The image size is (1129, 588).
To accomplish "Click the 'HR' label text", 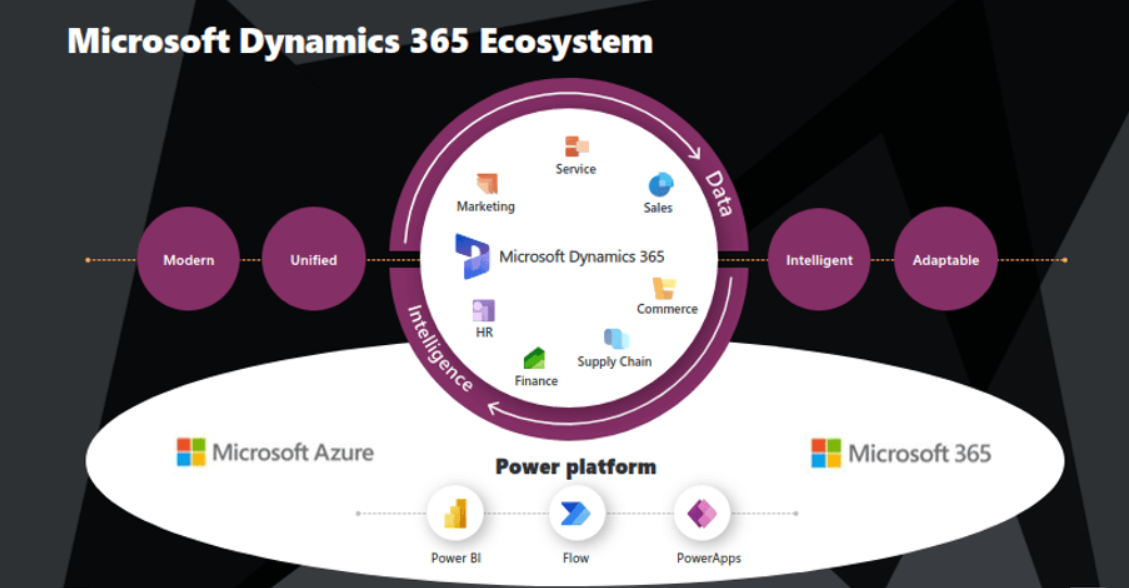I will coord(485,332).
